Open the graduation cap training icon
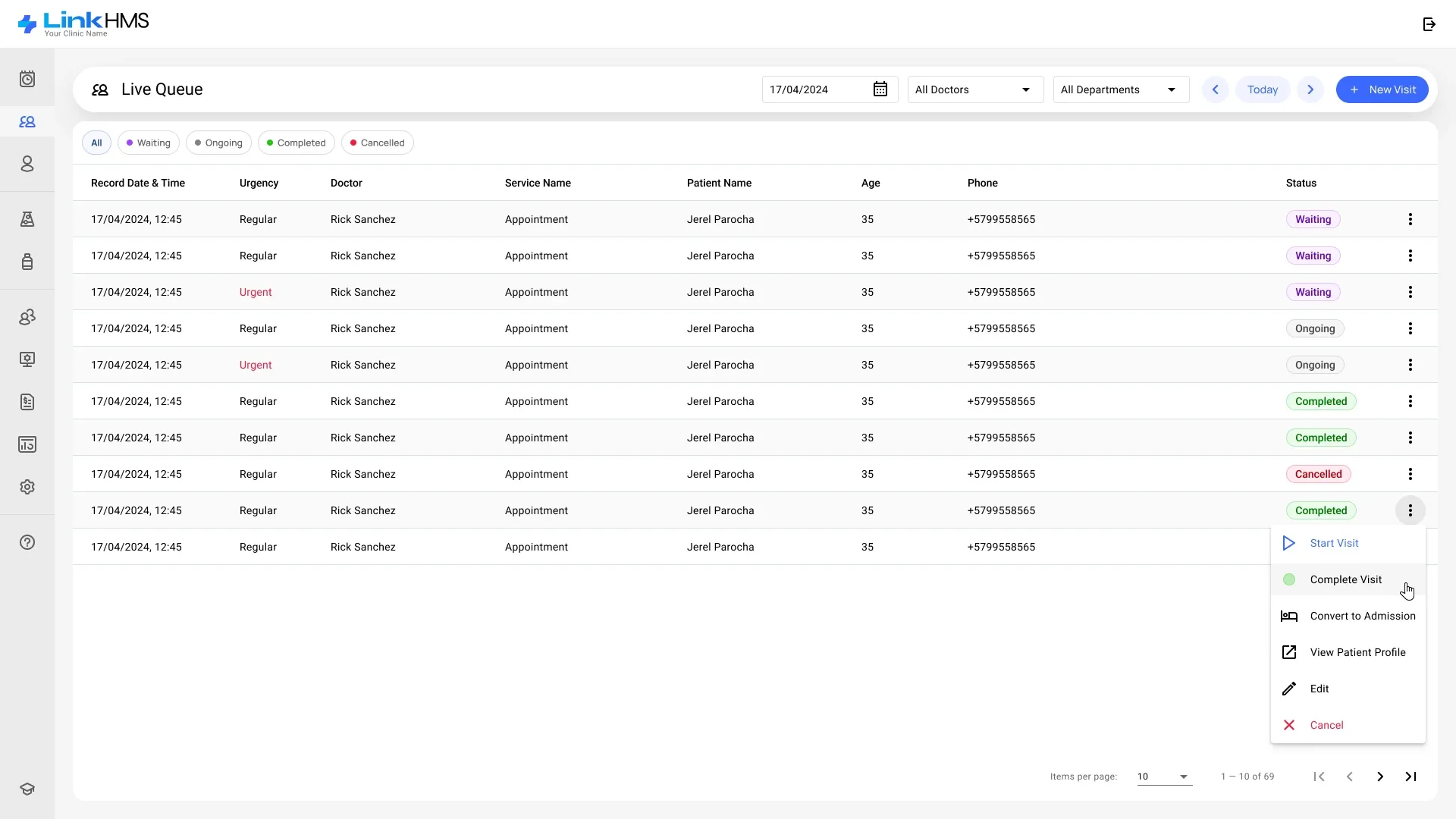The image size is (1456, 819). coord(27,789)
